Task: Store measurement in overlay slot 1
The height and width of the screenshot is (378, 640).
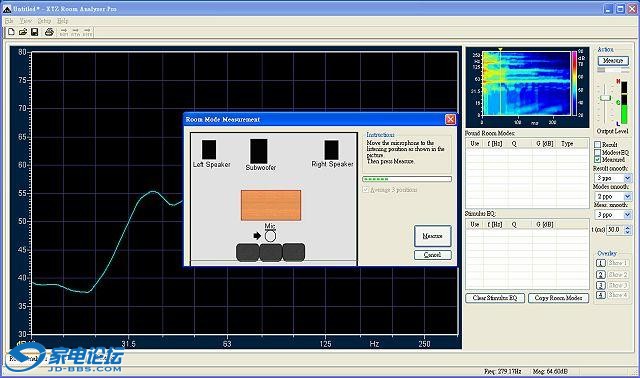Action: pyautogui.click(x=600, y=263)
